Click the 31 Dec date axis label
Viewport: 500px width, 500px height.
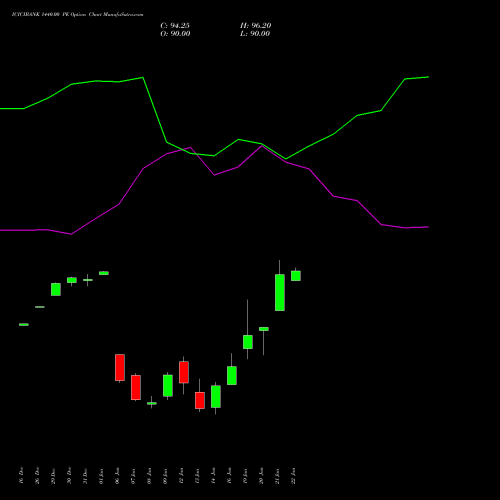[x=85, y=476]
